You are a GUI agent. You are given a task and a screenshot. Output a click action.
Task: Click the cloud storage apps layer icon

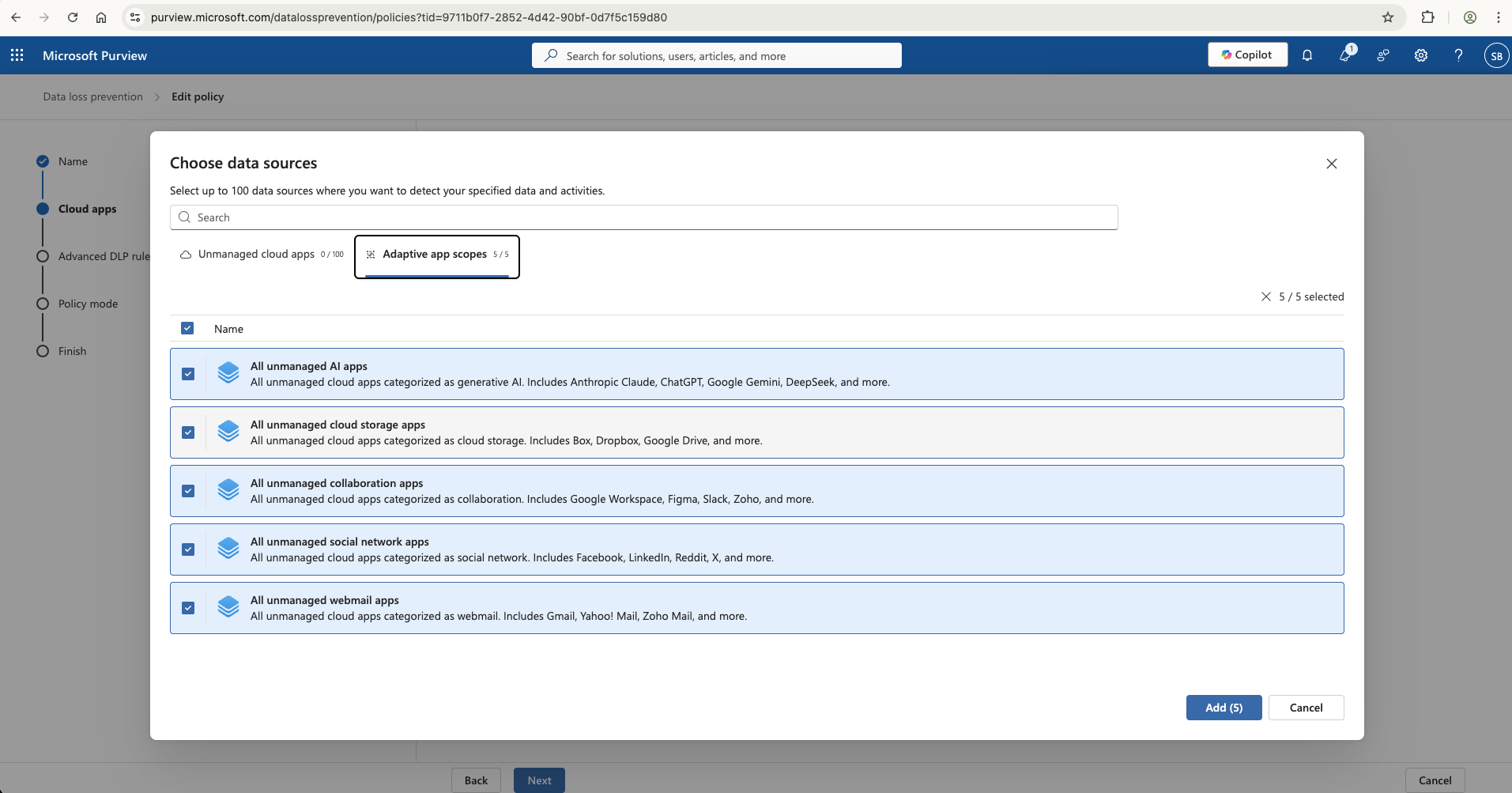click(x=228, y=431)
